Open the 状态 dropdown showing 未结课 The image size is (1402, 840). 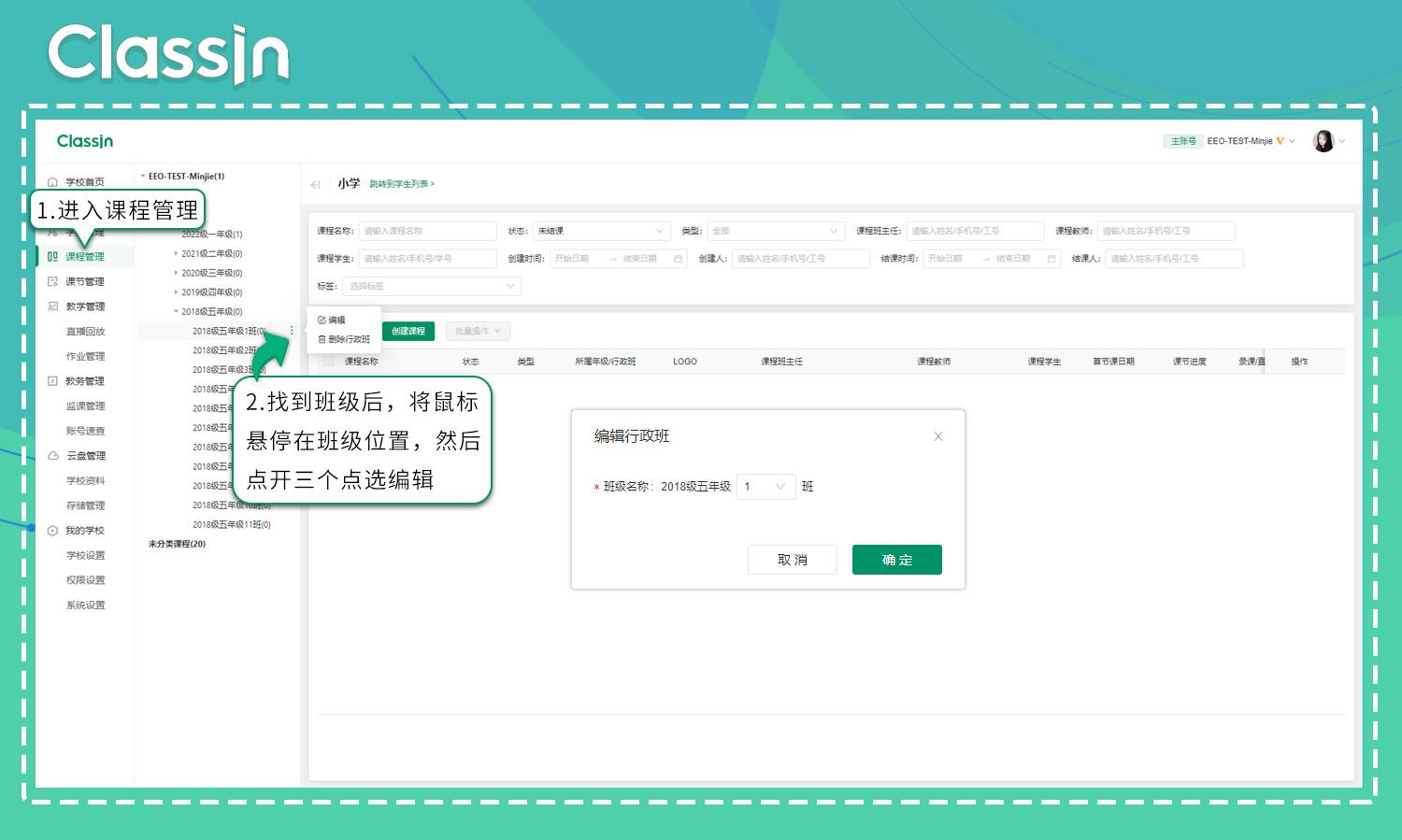coord(602,231)
